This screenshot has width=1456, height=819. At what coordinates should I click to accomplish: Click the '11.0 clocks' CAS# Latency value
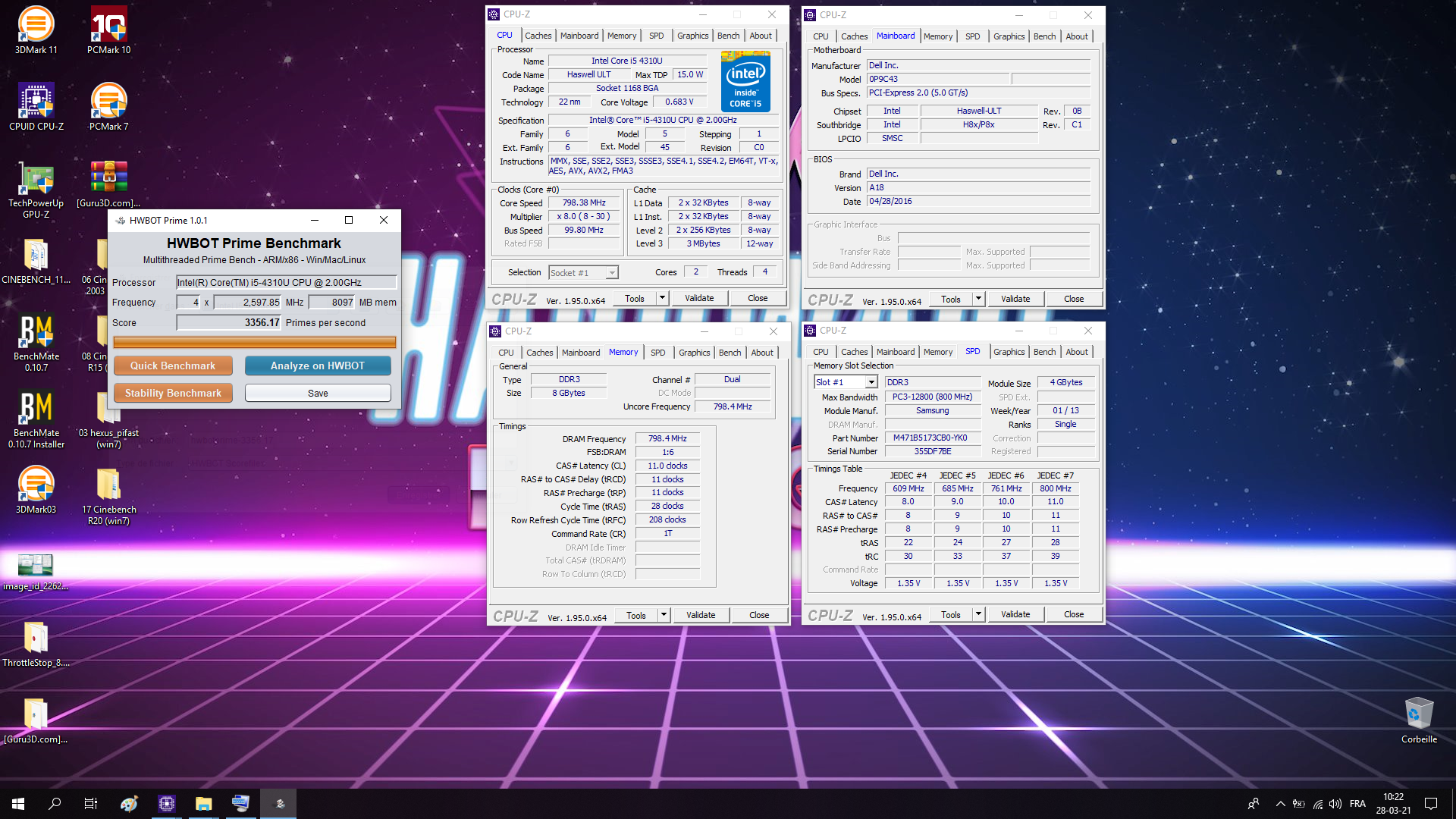coord(667,466)
